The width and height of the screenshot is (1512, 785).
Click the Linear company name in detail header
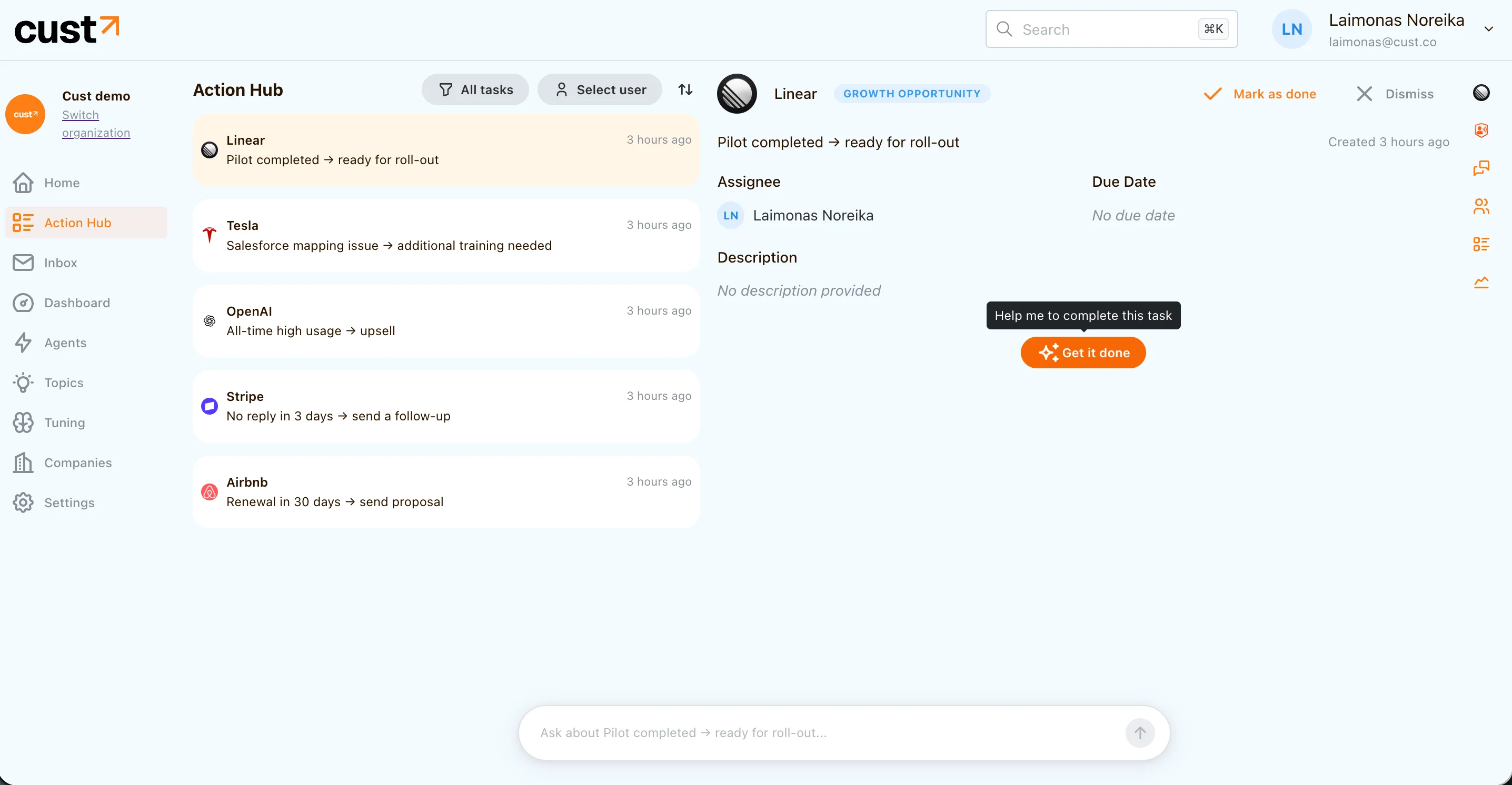click(795, 93)
